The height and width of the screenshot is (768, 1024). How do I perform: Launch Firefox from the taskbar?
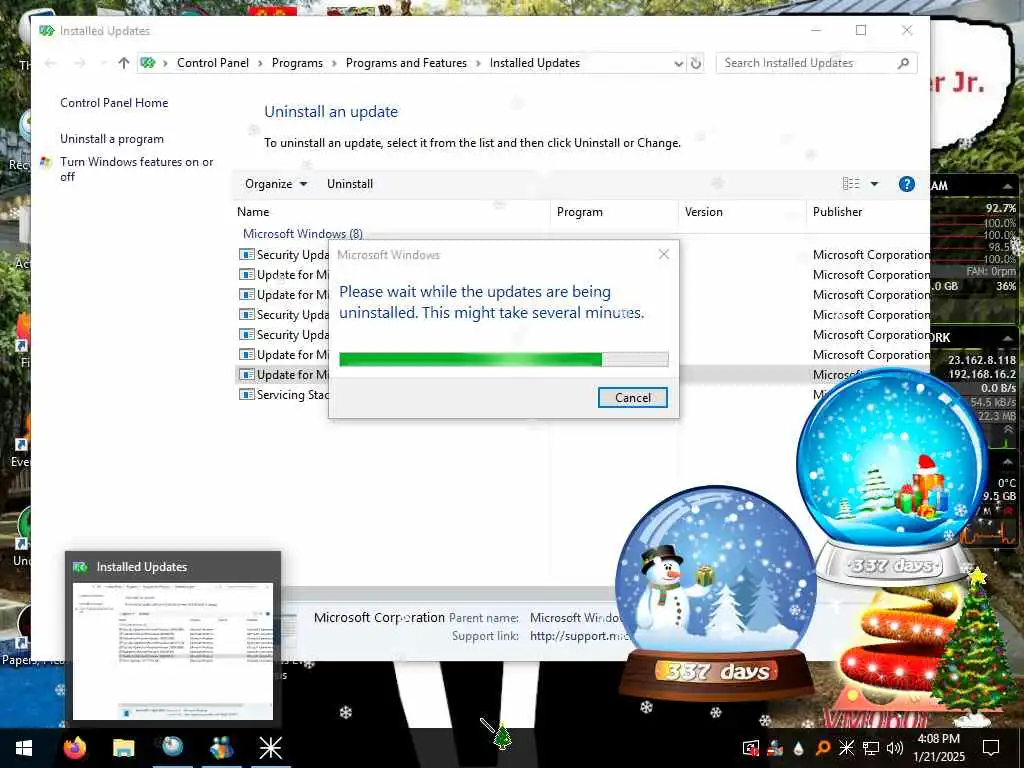[x=75, y=748]
